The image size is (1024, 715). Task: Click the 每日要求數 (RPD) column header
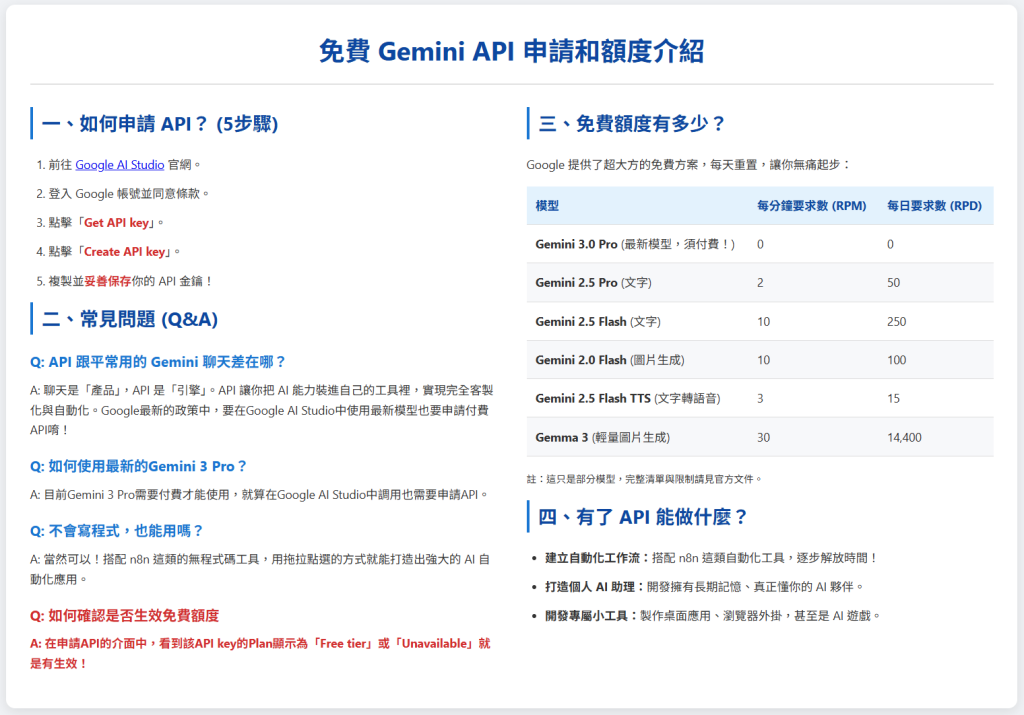point(934,204)
